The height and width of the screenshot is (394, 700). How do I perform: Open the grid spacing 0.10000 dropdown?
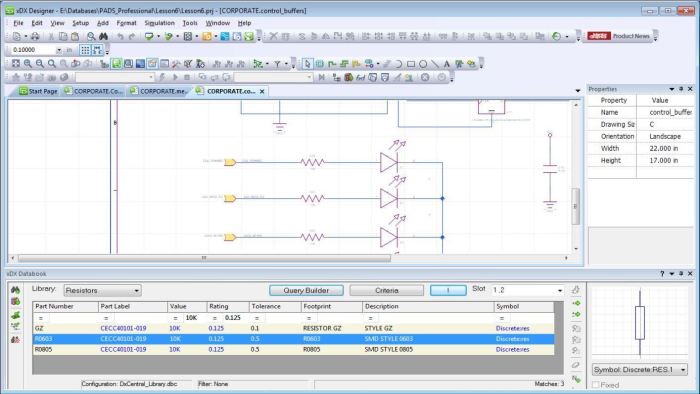(x=59, y=50)
